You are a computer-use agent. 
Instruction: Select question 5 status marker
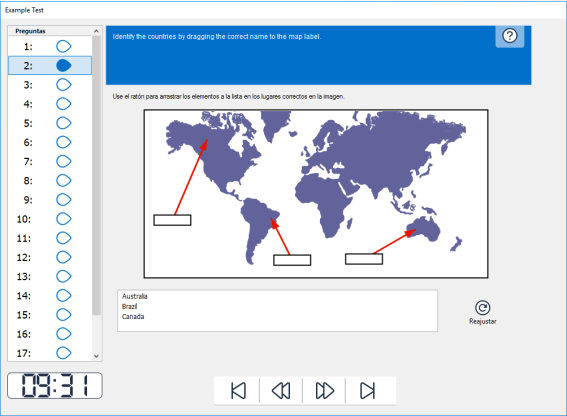coord(64,123)
